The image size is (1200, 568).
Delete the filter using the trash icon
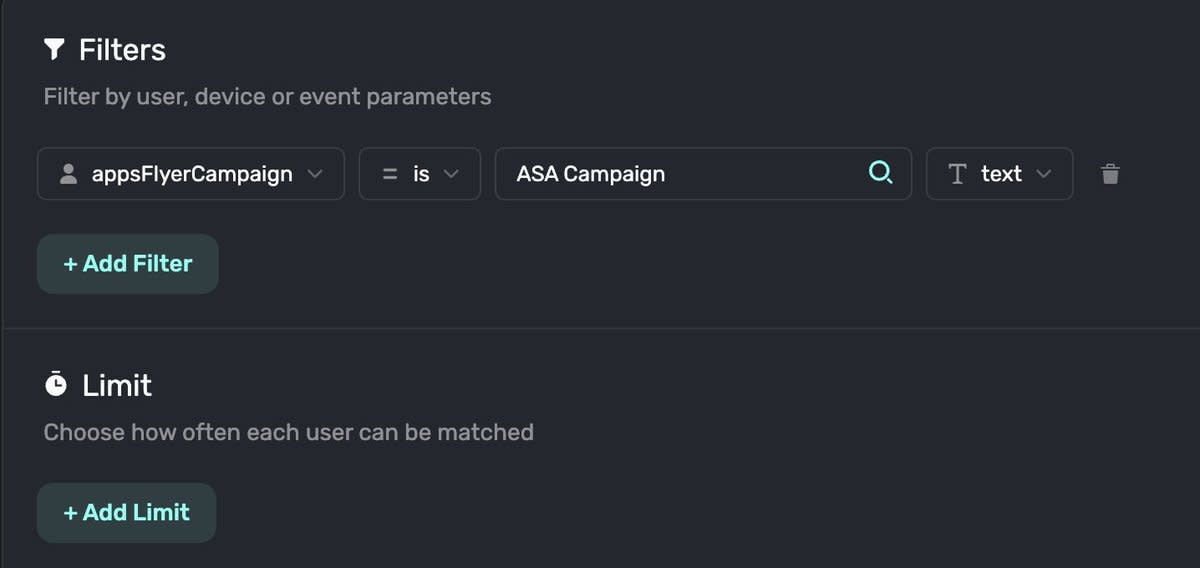click(1110, 174)
